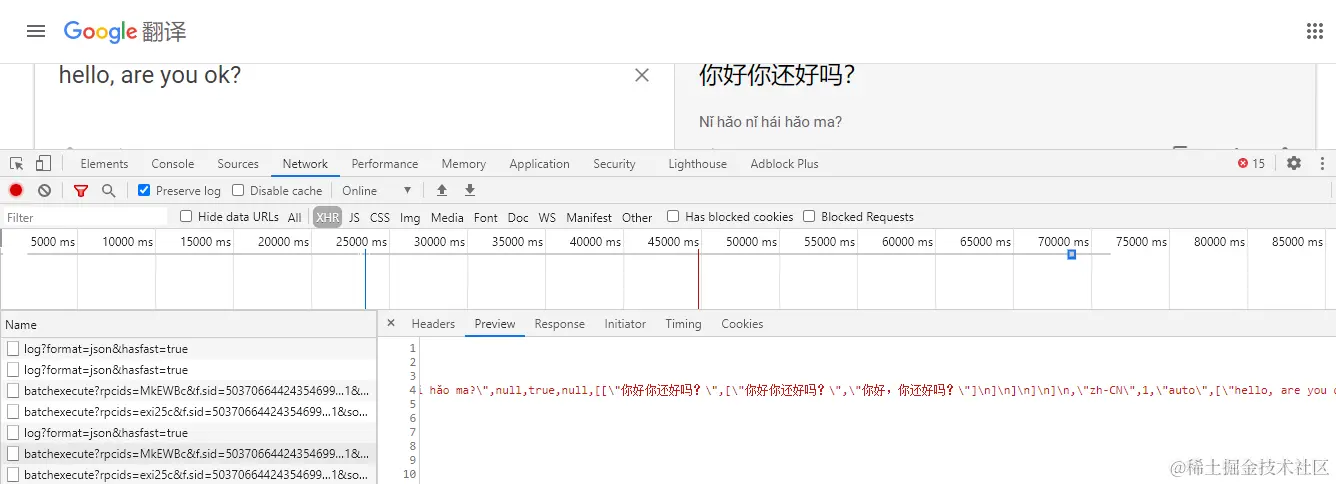Filter requests by Other type

click(x=637, y=217)
